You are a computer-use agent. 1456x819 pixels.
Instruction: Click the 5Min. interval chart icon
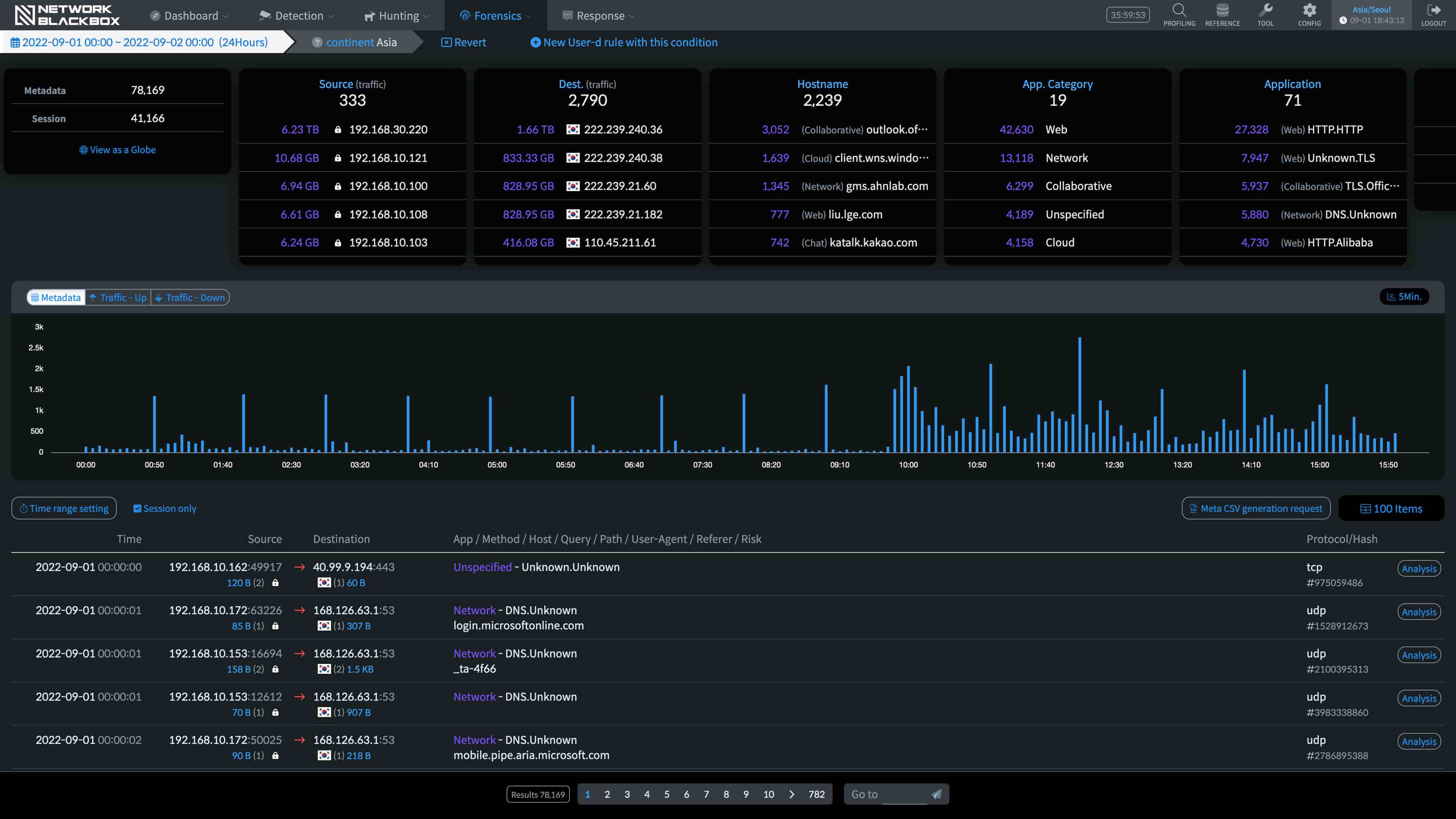1391,297
